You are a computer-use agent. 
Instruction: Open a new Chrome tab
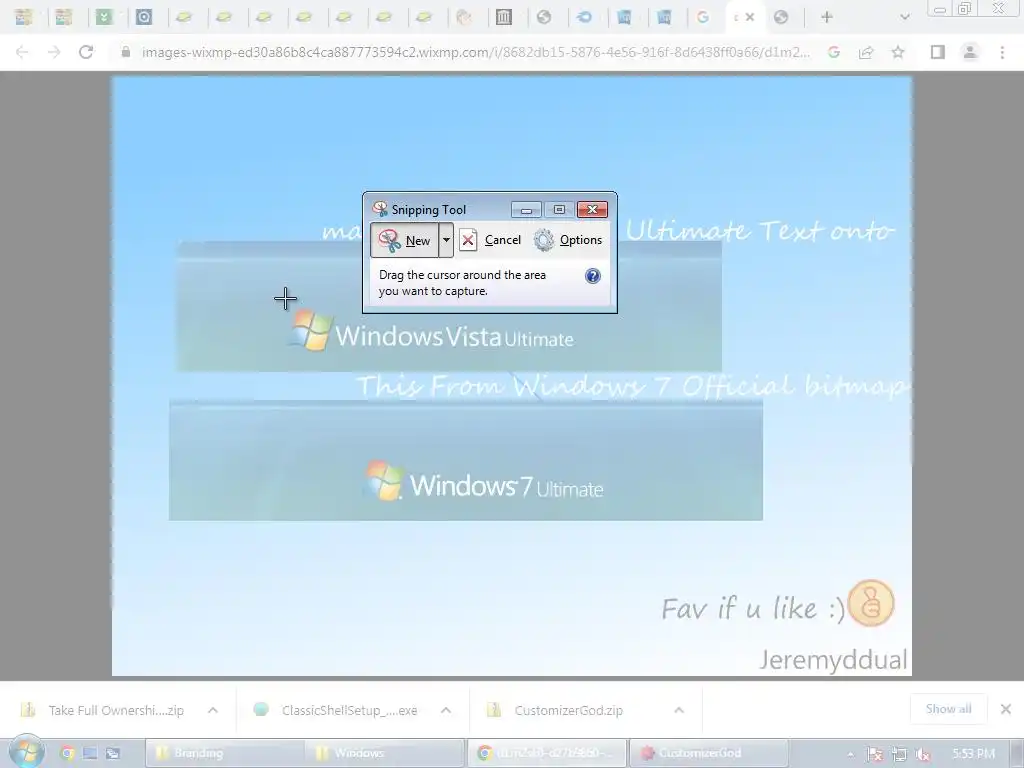(827, 18)
